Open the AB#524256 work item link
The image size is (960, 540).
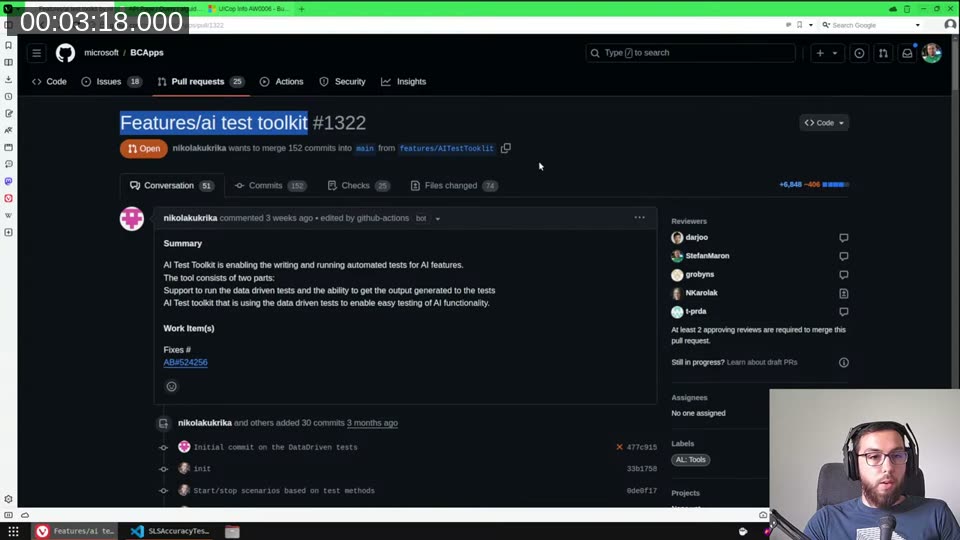[x=186, y=362]
